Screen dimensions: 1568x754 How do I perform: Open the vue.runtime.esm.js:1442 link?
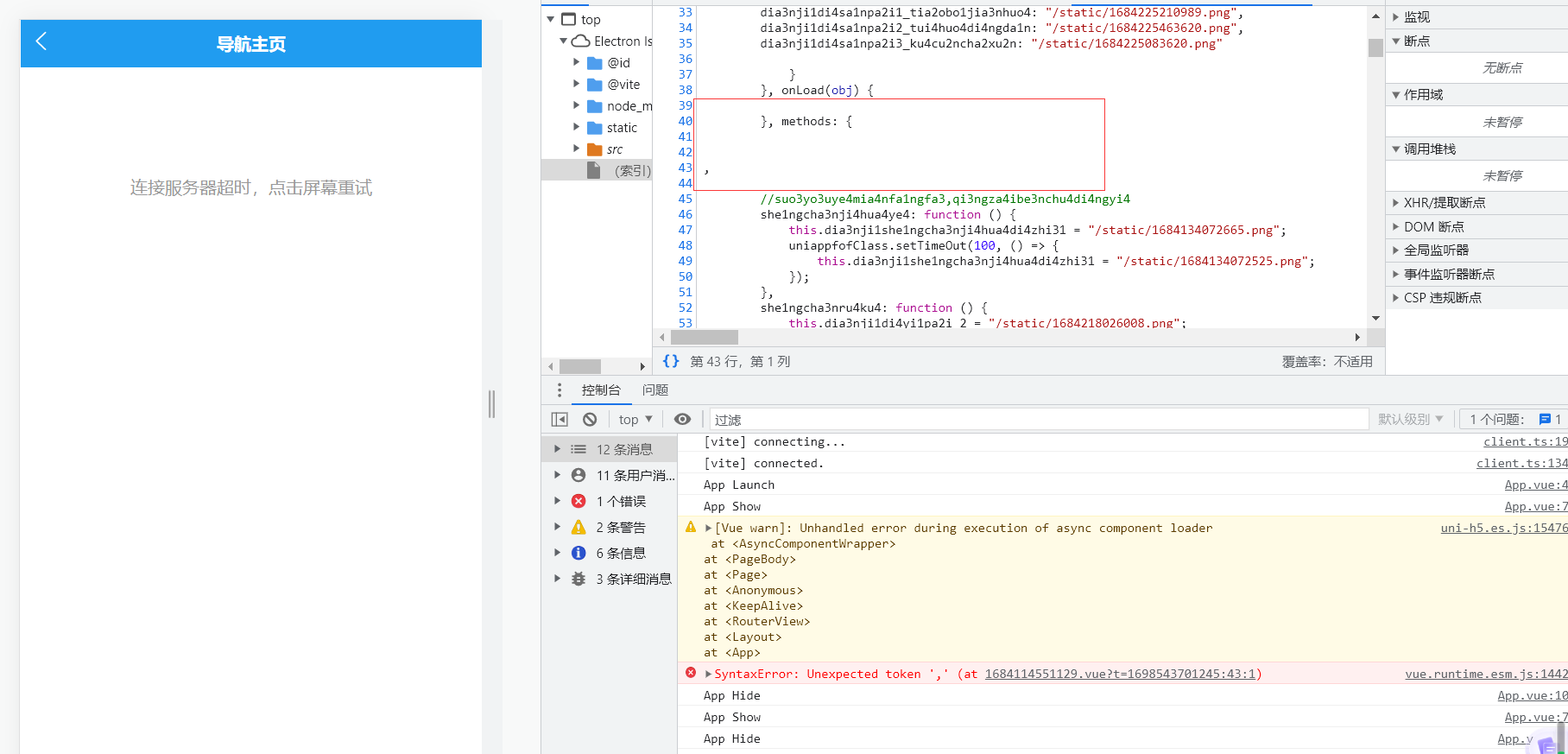click(x=1486, y=674)
